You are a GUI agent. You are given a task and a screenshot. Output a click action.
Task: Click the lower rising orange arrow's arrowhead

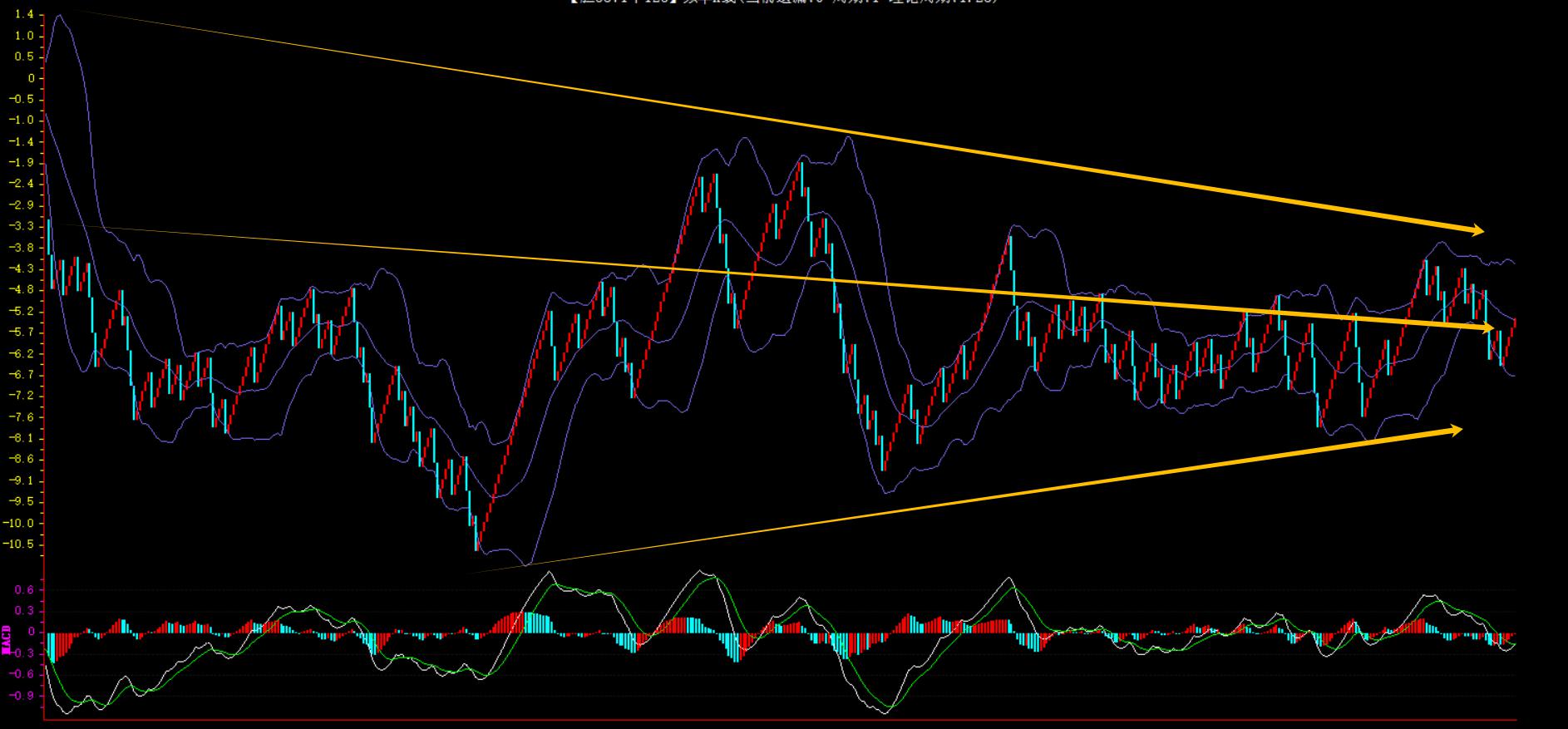point(1454,430)
